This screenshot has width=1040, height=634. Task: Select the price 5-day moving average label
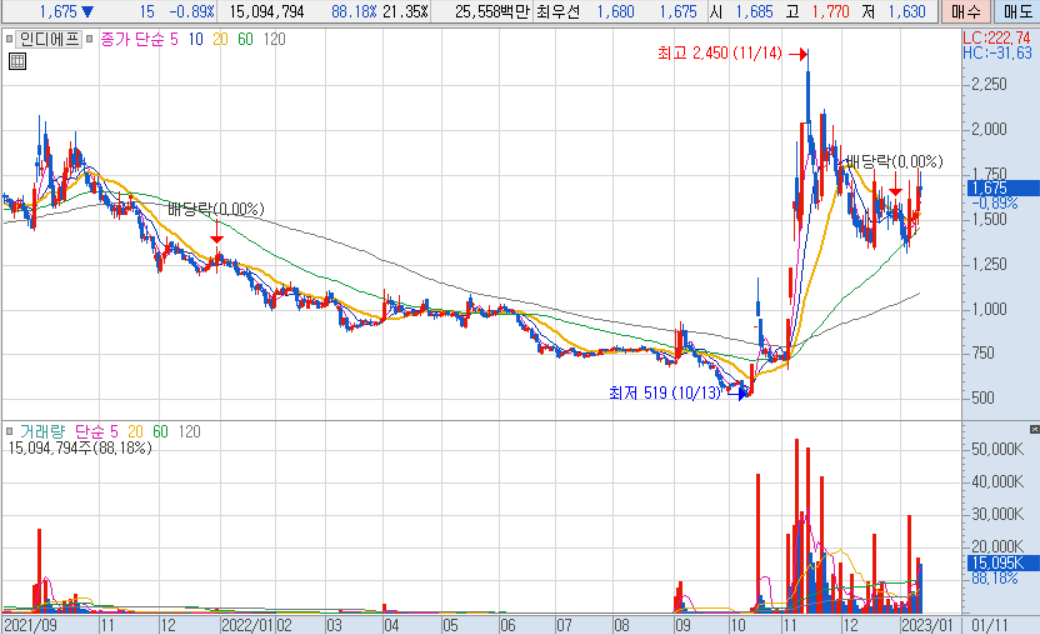click(x=174, y=39)
